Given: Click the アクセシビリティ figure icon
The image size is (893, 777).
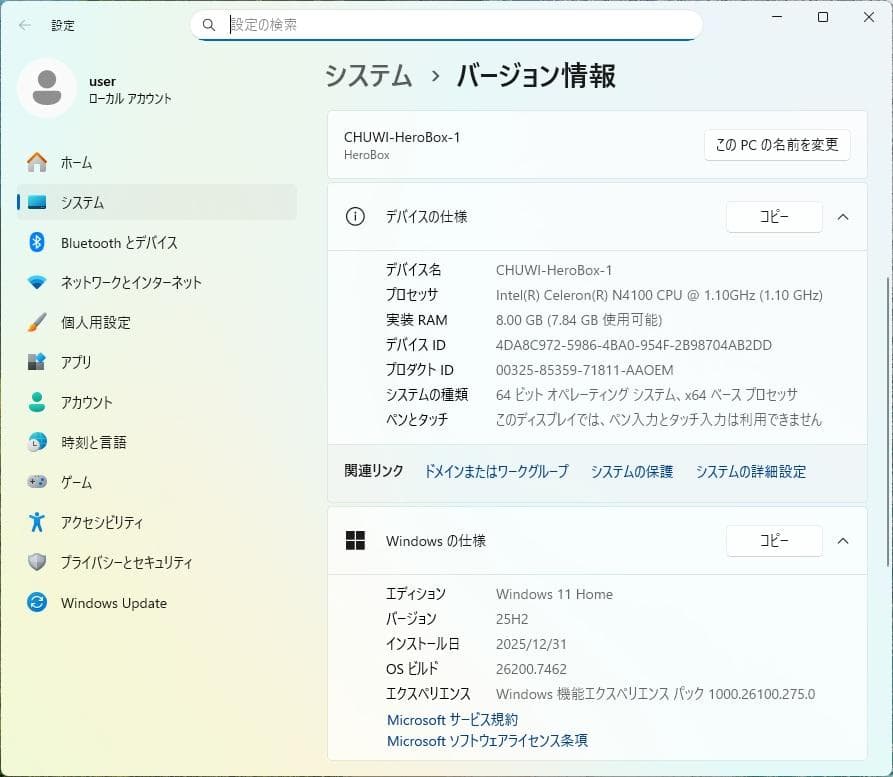Looking at the screenshot, I should [37, 522].
